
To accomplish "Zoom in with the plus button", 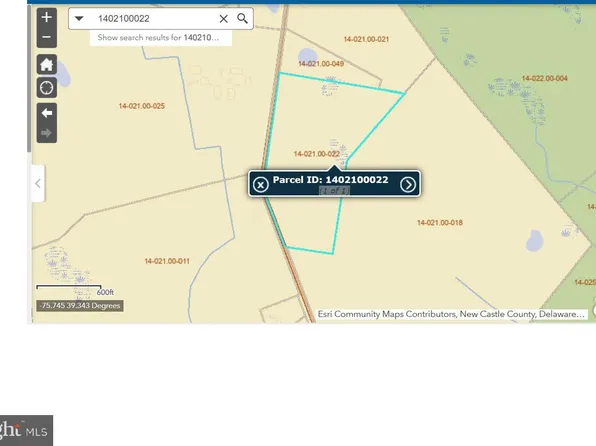I will coord(47,17).
